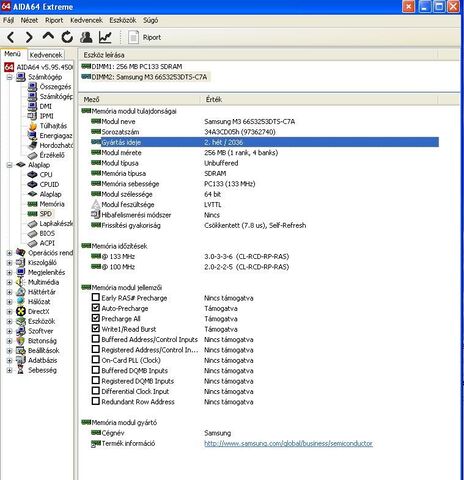
Task: Expand the Eszközök tree node
Action: coord(9,321)
